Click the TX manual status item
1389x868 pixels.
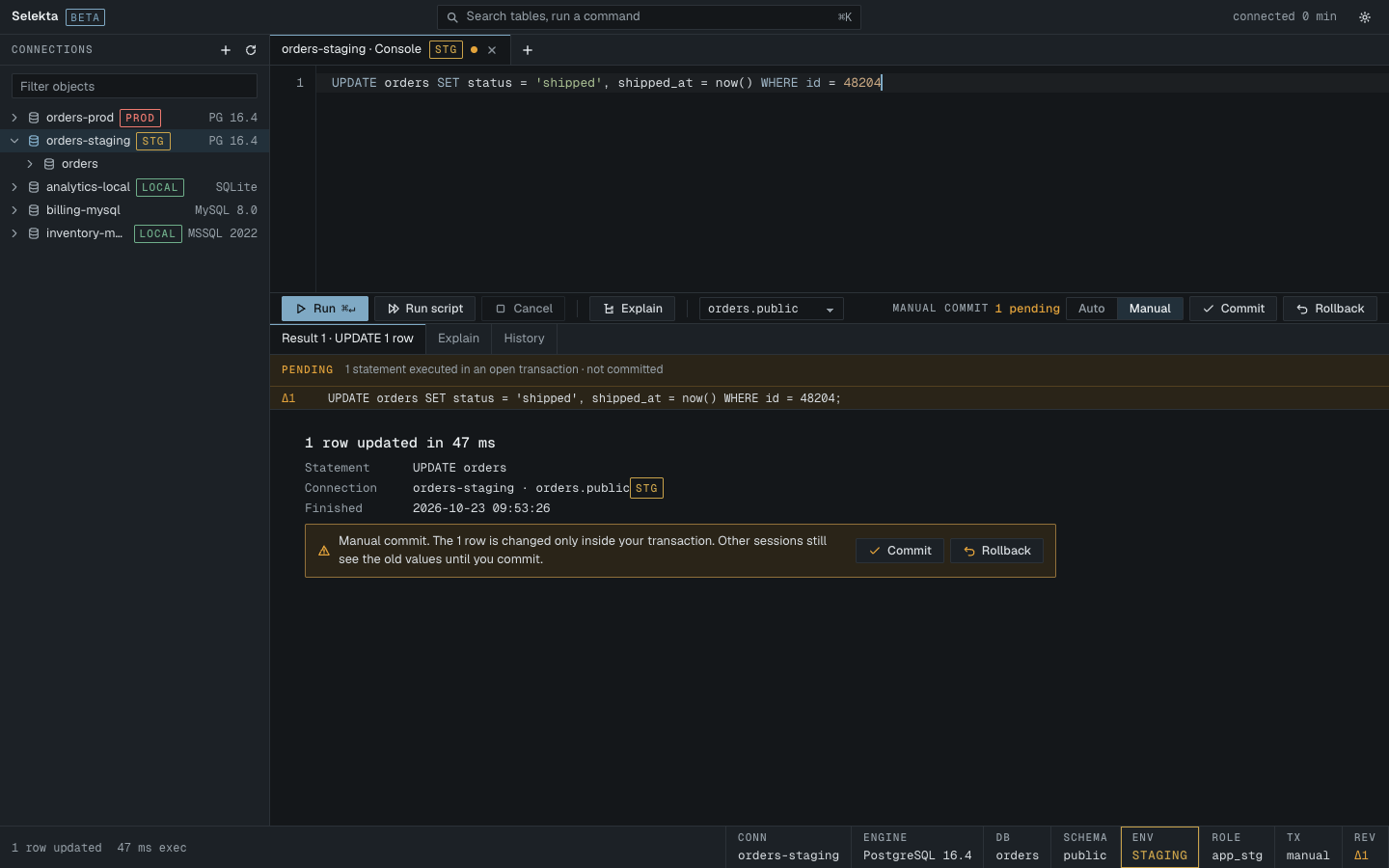1308,847
